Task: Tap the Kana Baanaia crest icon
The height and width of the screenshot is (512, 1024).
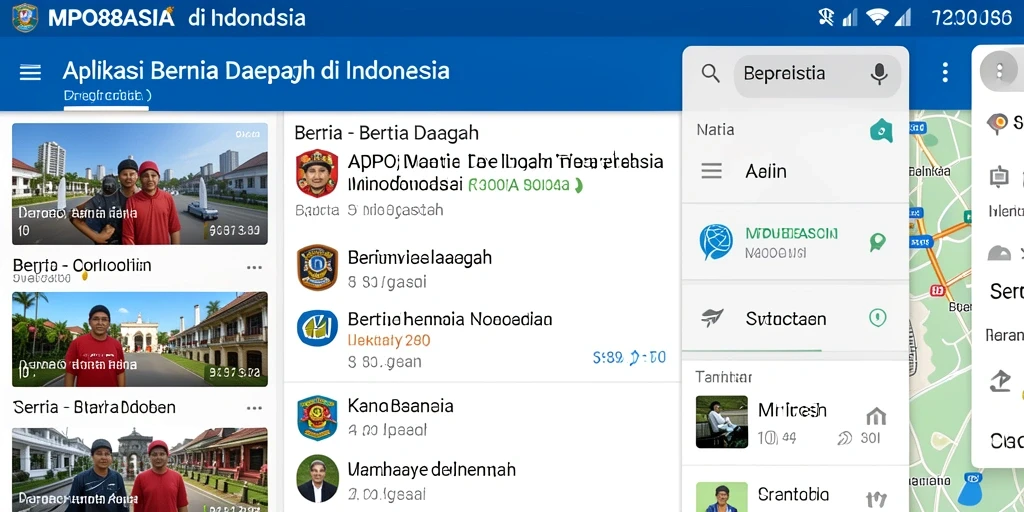Action: [x=317, y=417]
